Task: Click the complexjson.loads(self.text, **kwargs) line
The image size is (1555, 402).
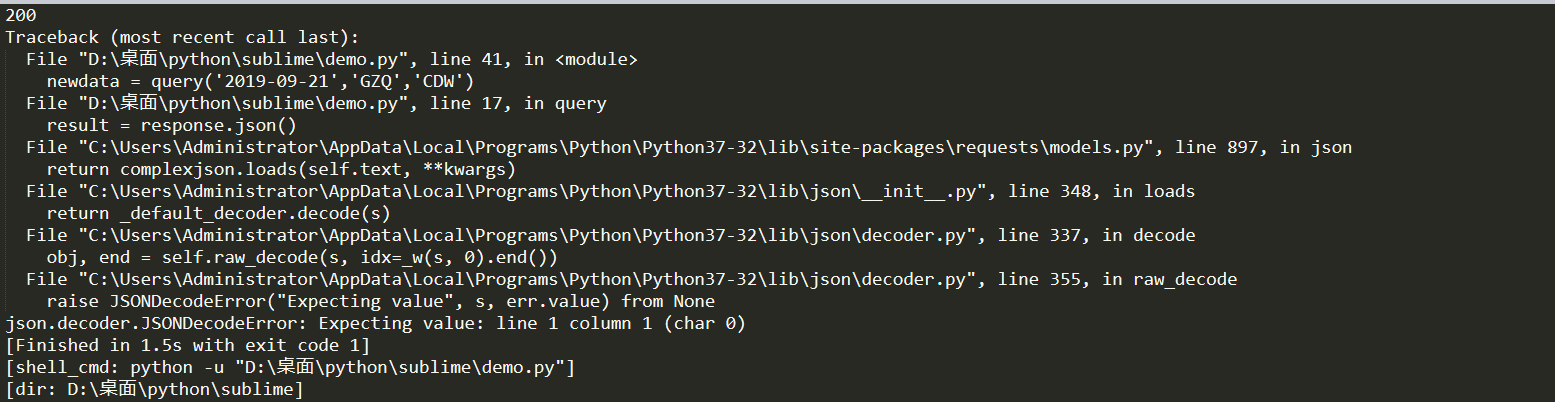Action: pyautogui.click(x=281, y=169)
